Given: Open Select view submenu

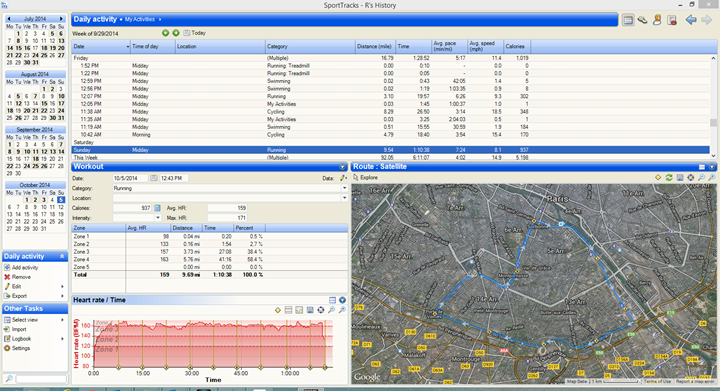Looking at the screenshot, I should 34,320.
